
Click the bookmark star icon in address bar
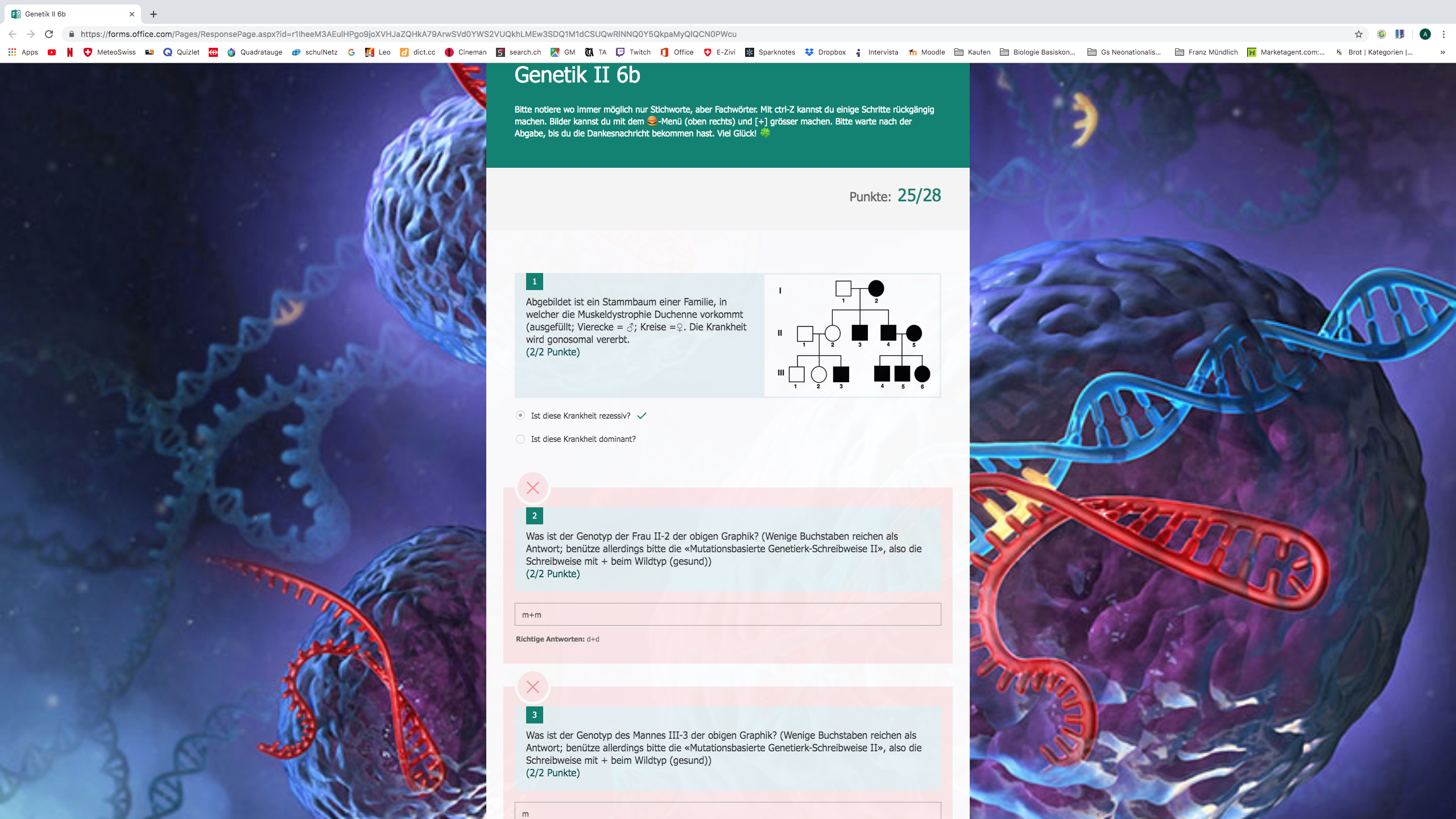tap(1358, 34)
